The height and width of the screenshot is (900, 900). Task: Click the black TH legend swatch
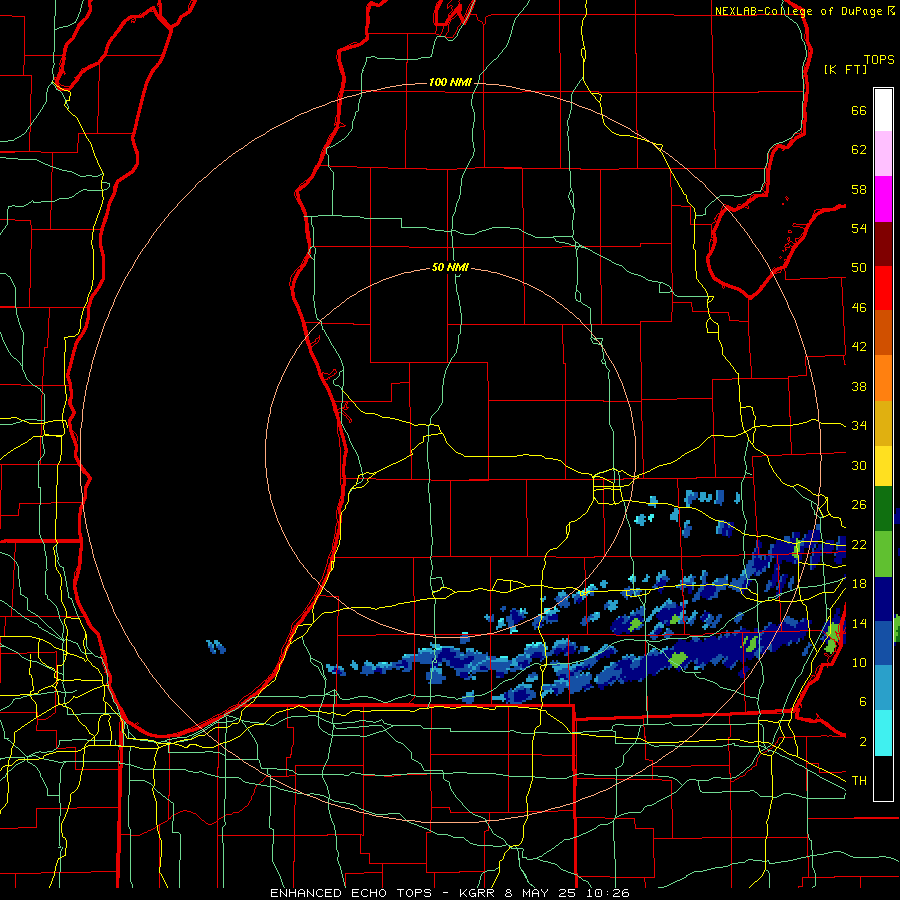(x=883, y=778)
